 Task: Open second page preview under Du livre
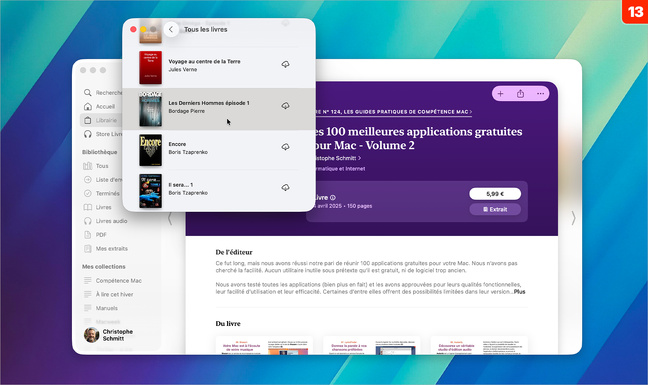372,346
